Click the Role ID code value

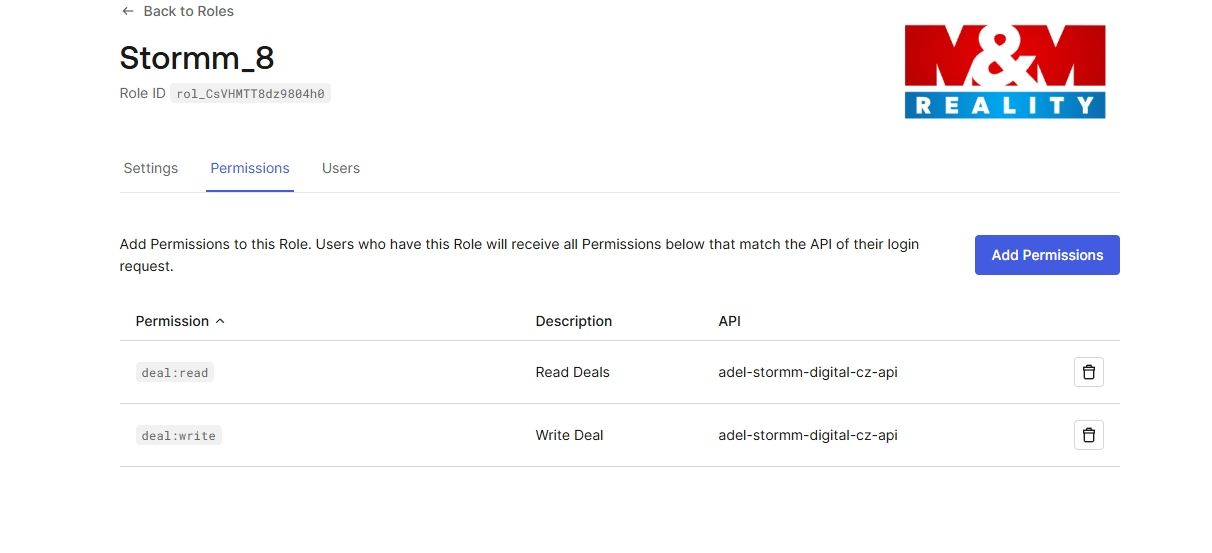(250, 94)
